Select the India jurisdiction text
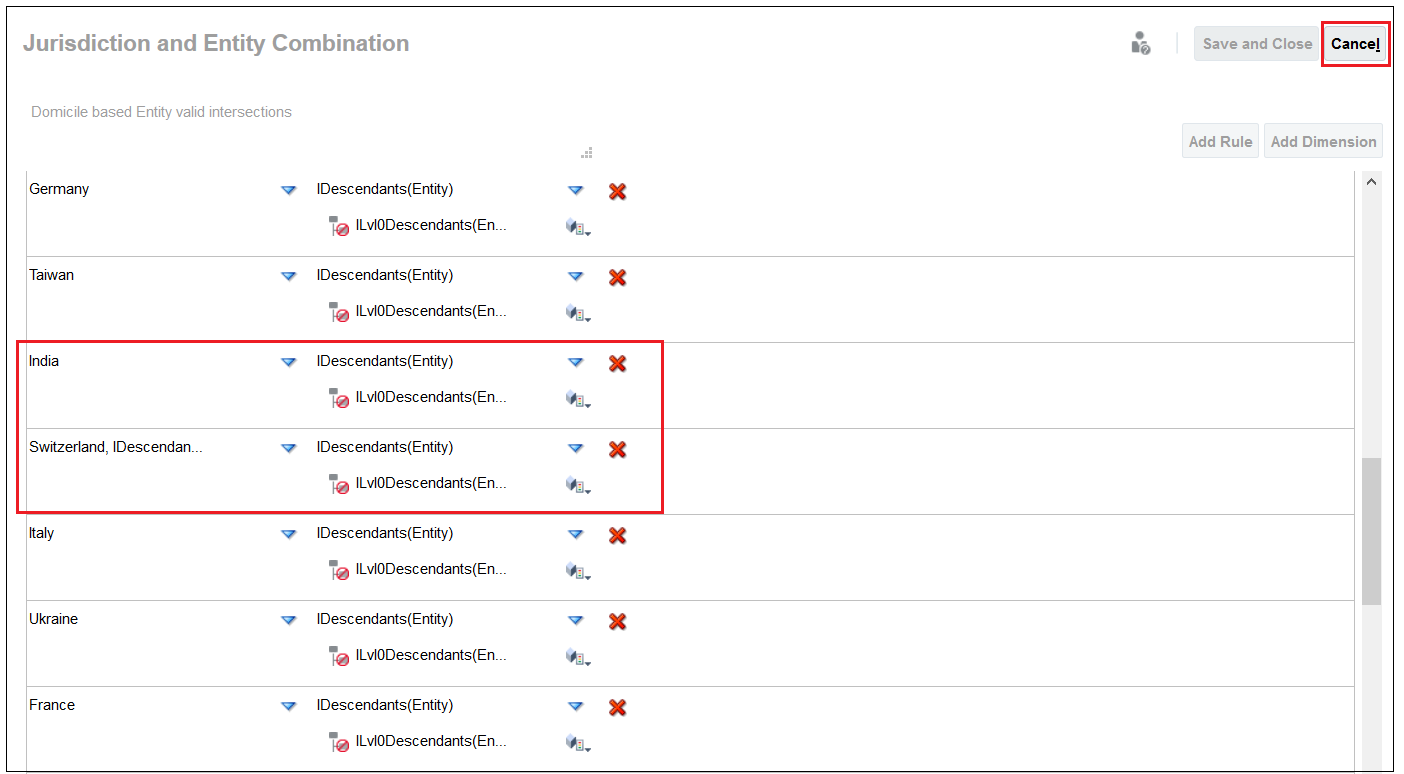 [44, 361]
